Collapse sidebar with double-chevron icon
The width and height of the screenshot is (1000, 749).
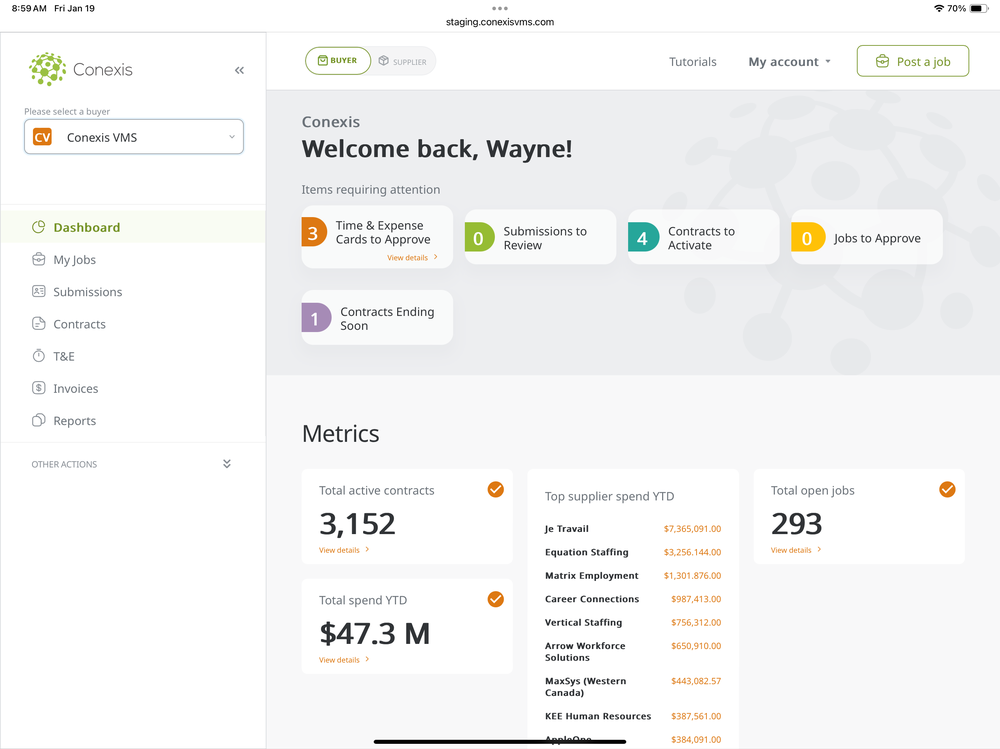coord(239,70)
